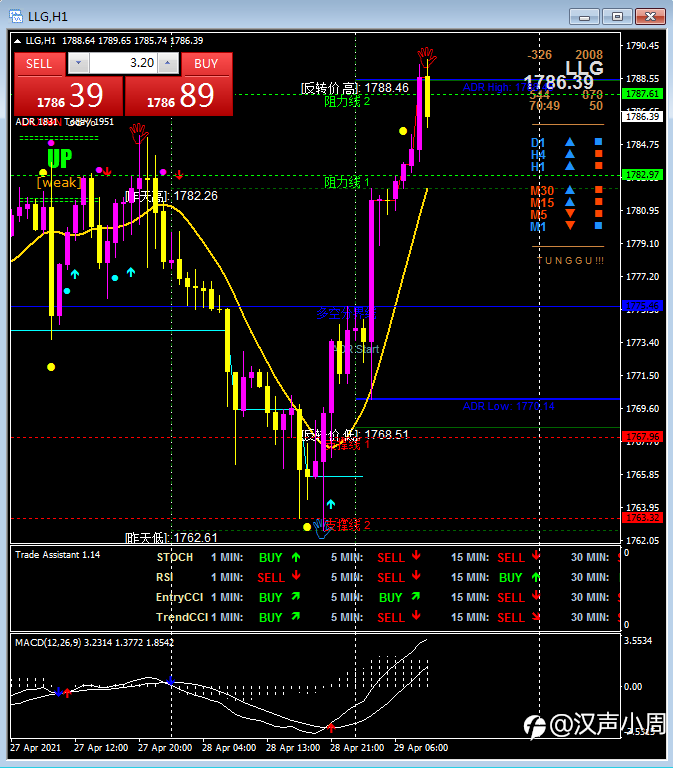Click the STOCH 1 MIN green up arrow
This screenshot has width=673, height=768.
tap(296, 557)
